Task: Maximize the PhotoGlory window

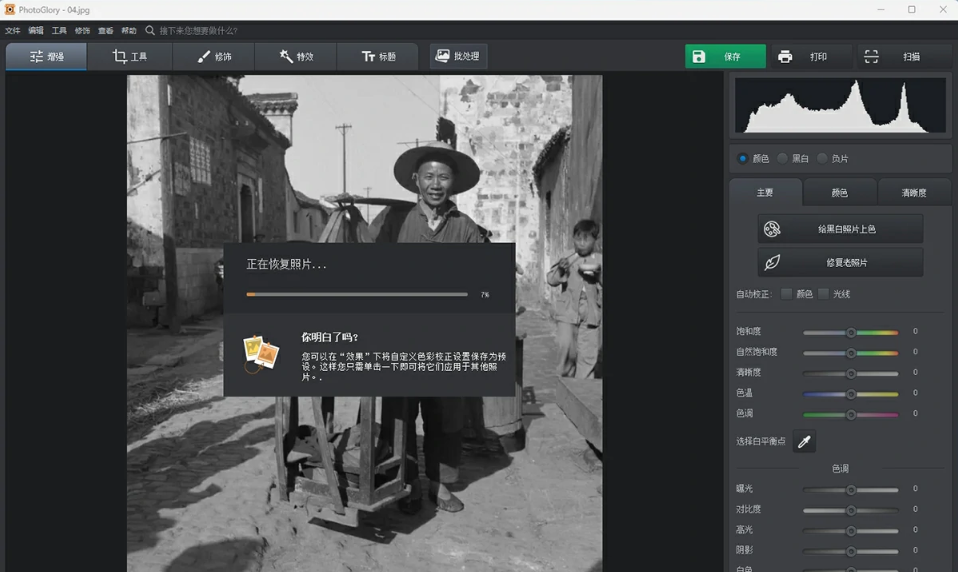Action: tap(911, 10)
